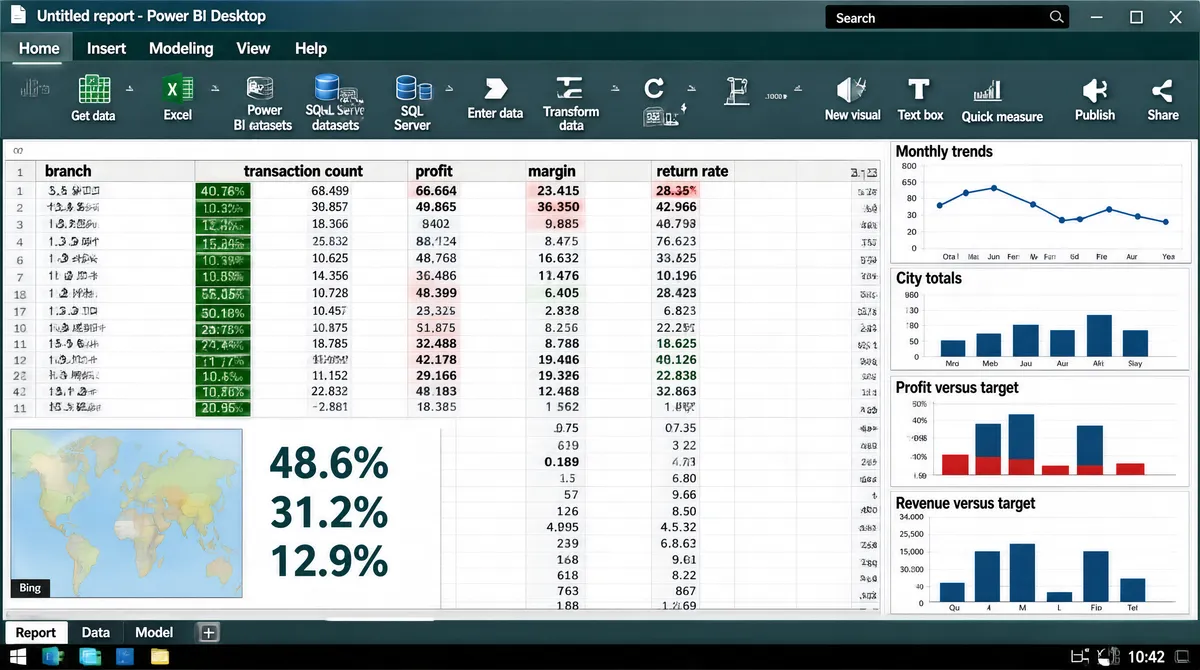This screenshot has width=1200, height=670.
Task: Connect to a SQL Server database
Action: 412,104
